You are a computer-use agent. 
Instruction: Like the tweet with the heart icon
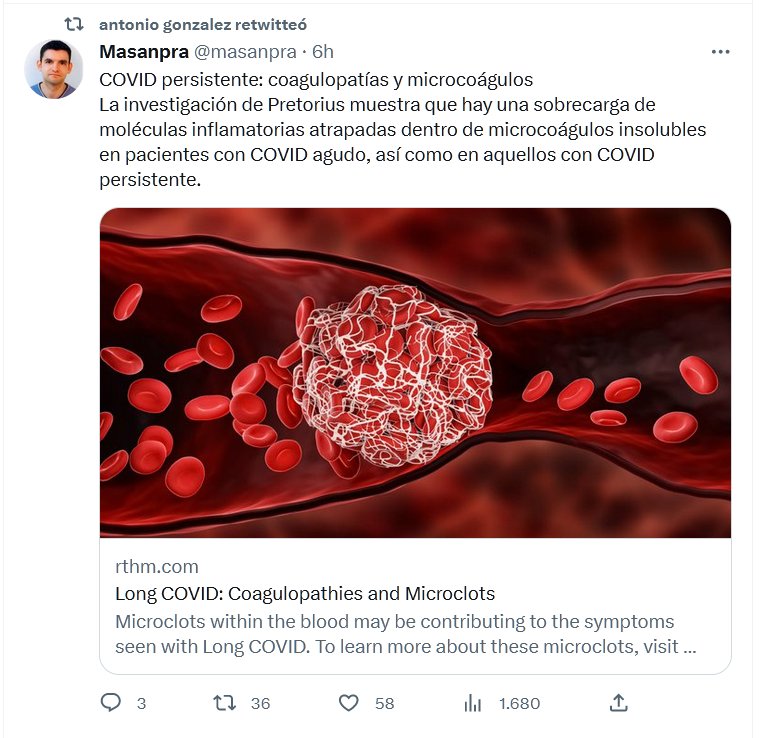click(348, 703)
